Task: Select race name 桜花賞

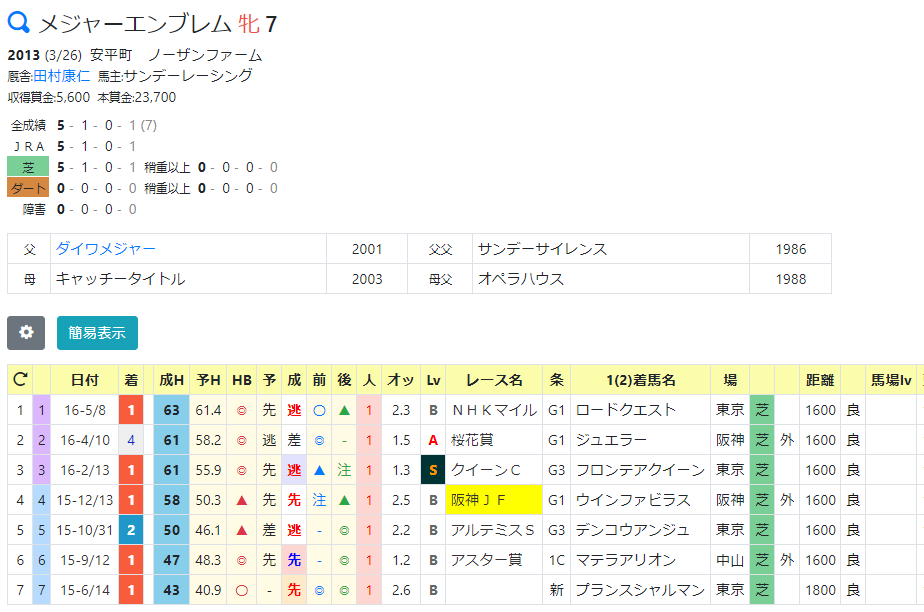Action: [472, 440]
